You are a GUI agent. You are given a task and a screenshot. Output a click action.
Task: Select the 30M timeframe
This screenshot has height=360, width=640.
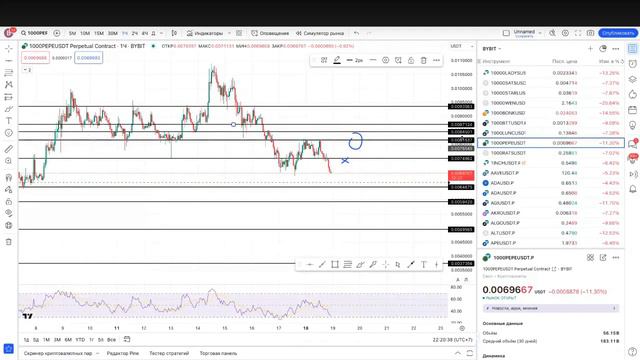113,33
